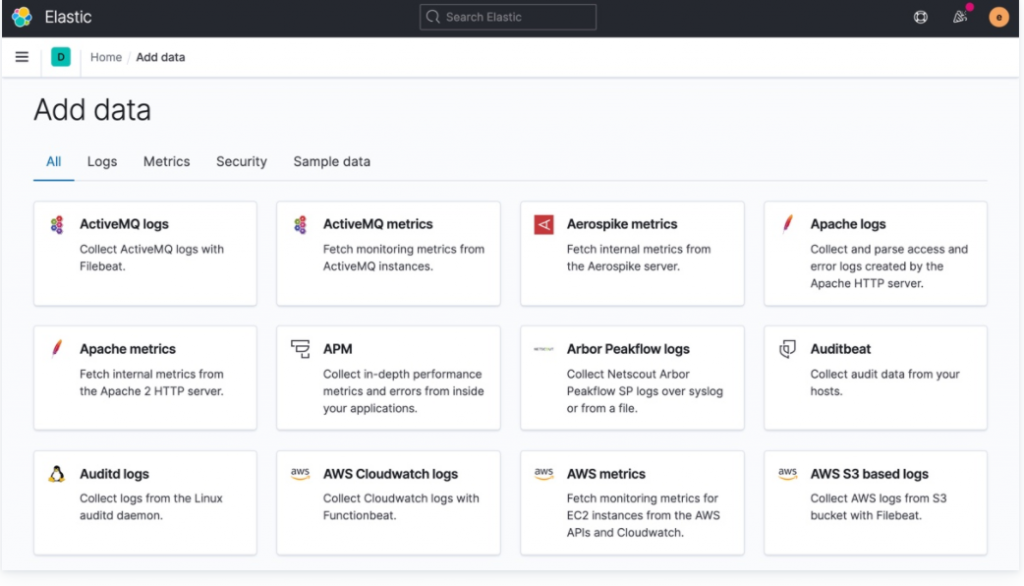Screen dimensions: 1024x586
Task: Click the search magnifier icon
Action: 432,17
